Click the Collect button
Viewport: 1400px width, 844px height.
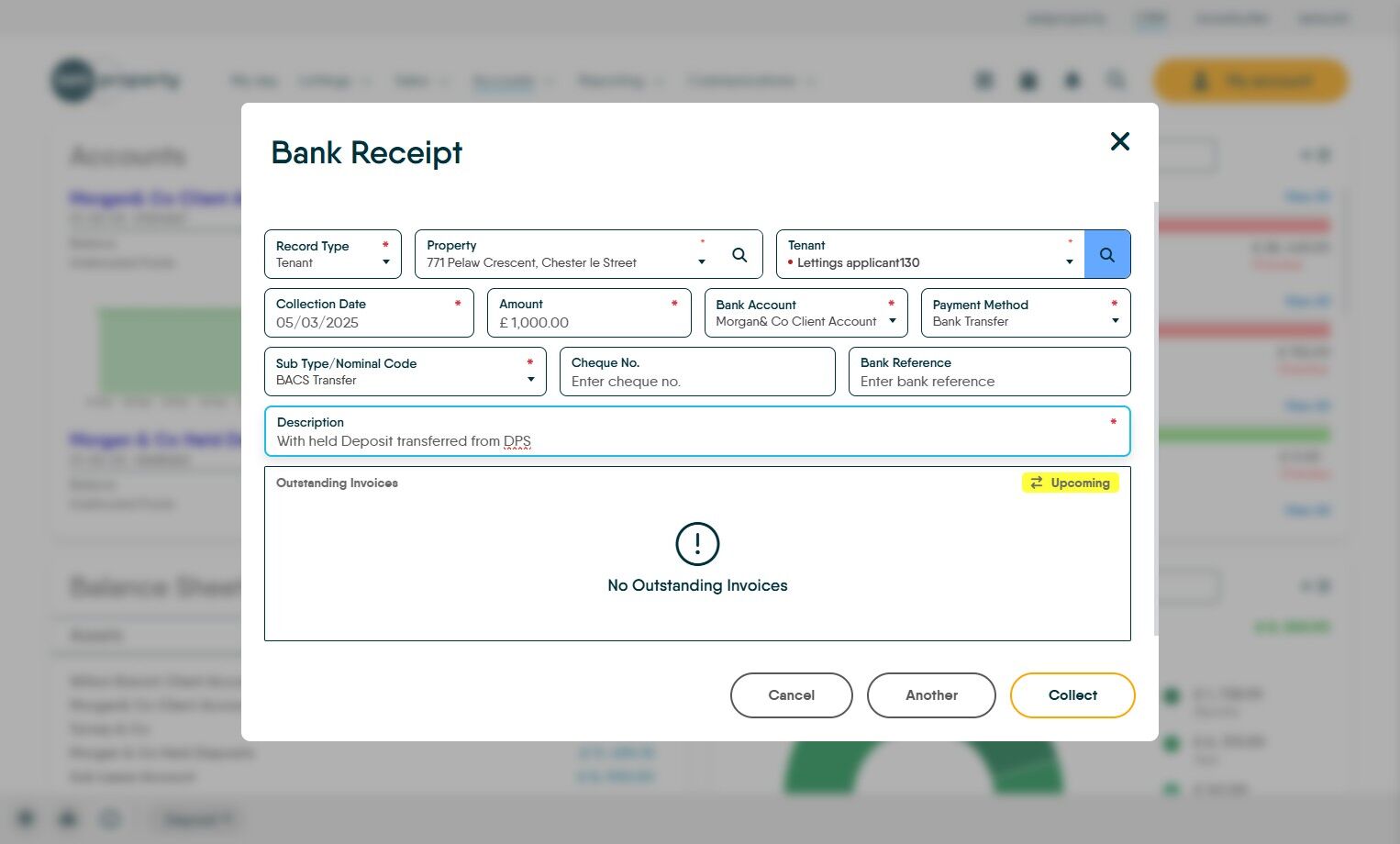[1072, 695]
